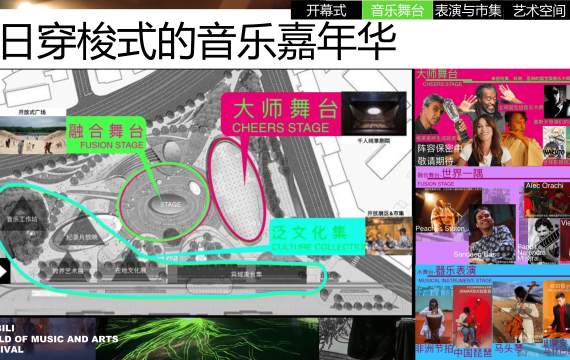Screen dimensions: 570x360
Task: Click the cyan 泛文化集 CULTURE COLLECTION callout
Action: 317,236
